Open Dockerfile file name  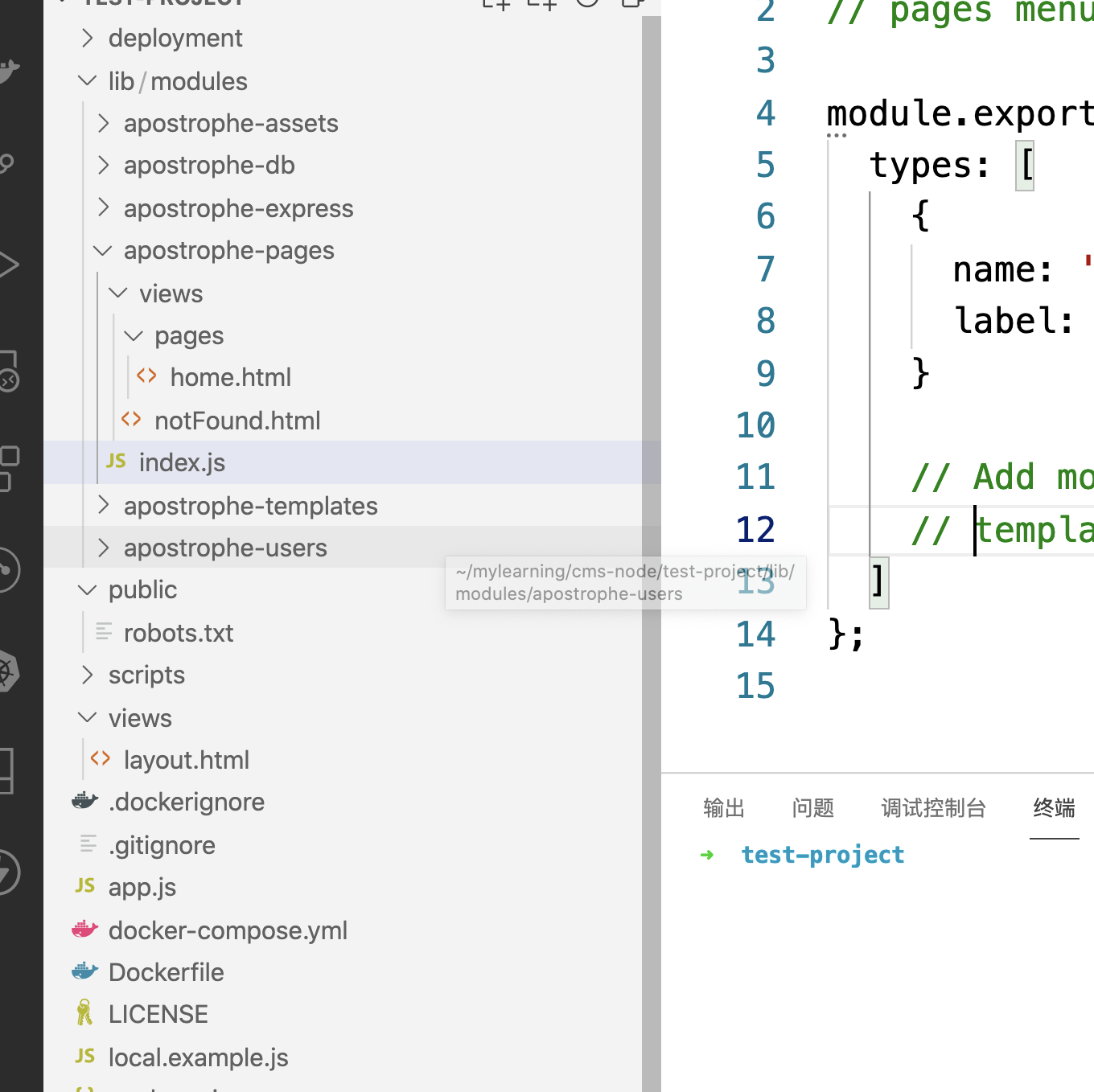167,972
